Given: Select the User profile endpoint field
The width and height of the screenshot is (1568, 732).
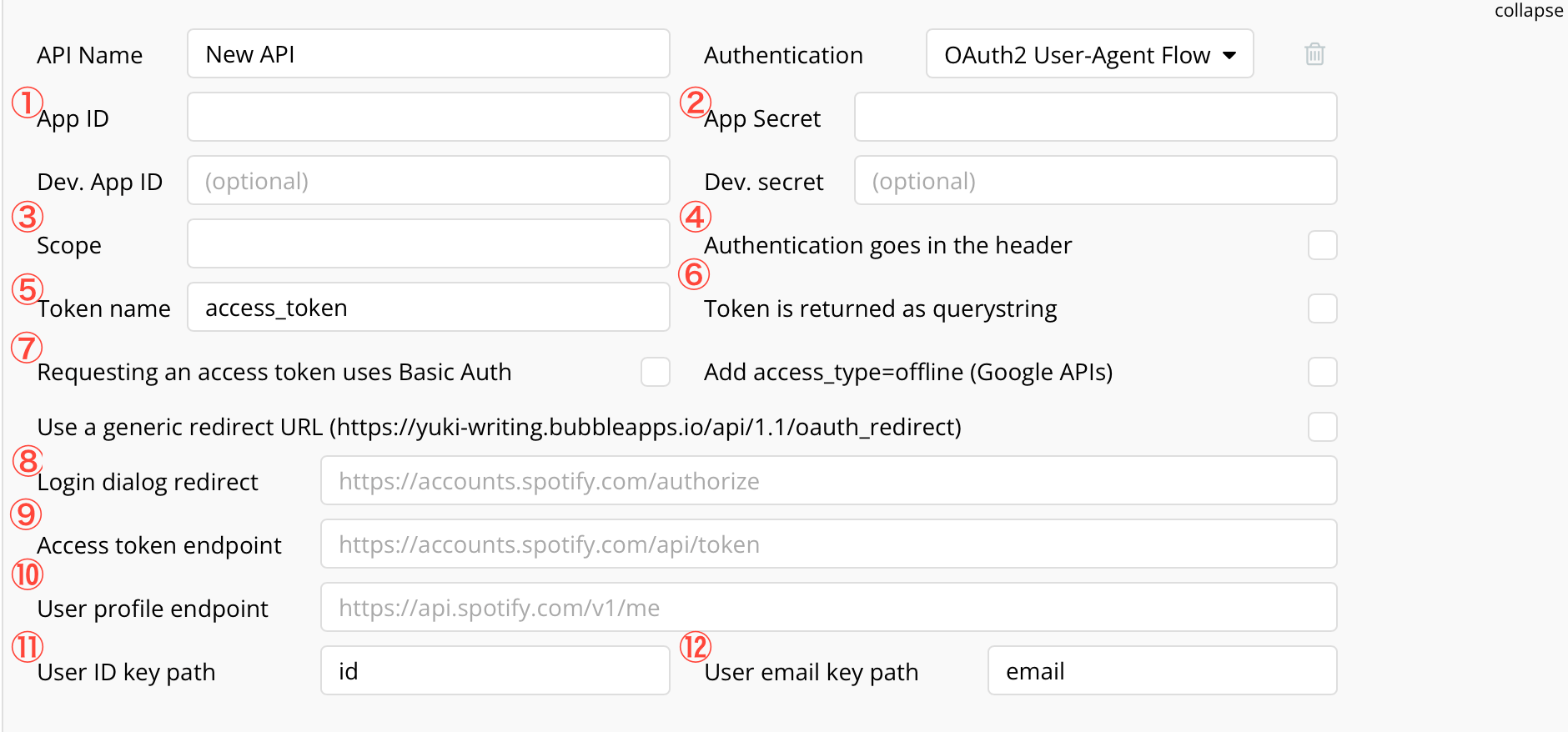Looking at the screenshot, I should point(828,607).
